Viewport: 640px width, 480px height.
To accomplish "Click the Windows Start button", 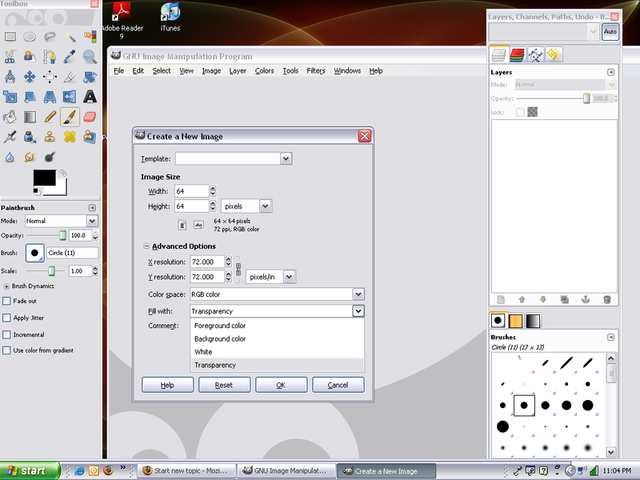I will [29, 471].
